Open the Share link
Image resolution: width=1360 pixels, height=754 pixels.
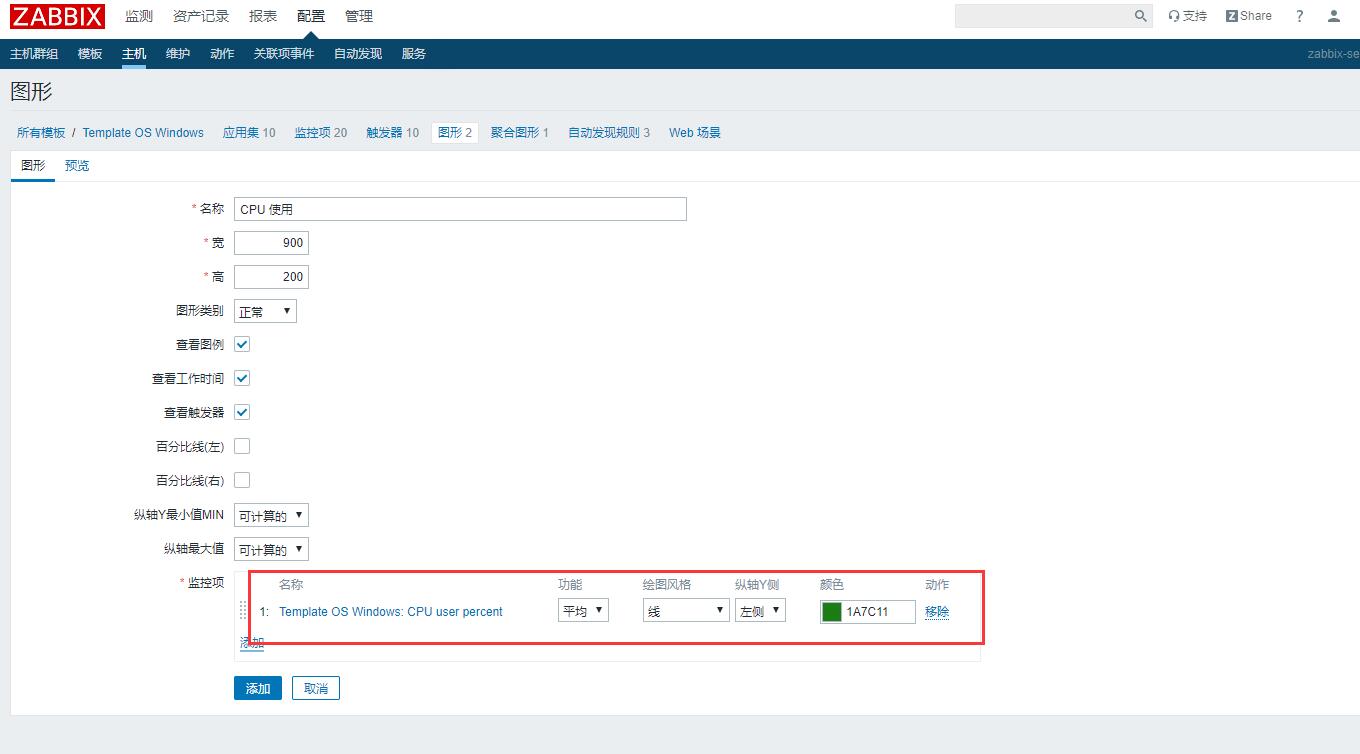[x=1249, y=16]
